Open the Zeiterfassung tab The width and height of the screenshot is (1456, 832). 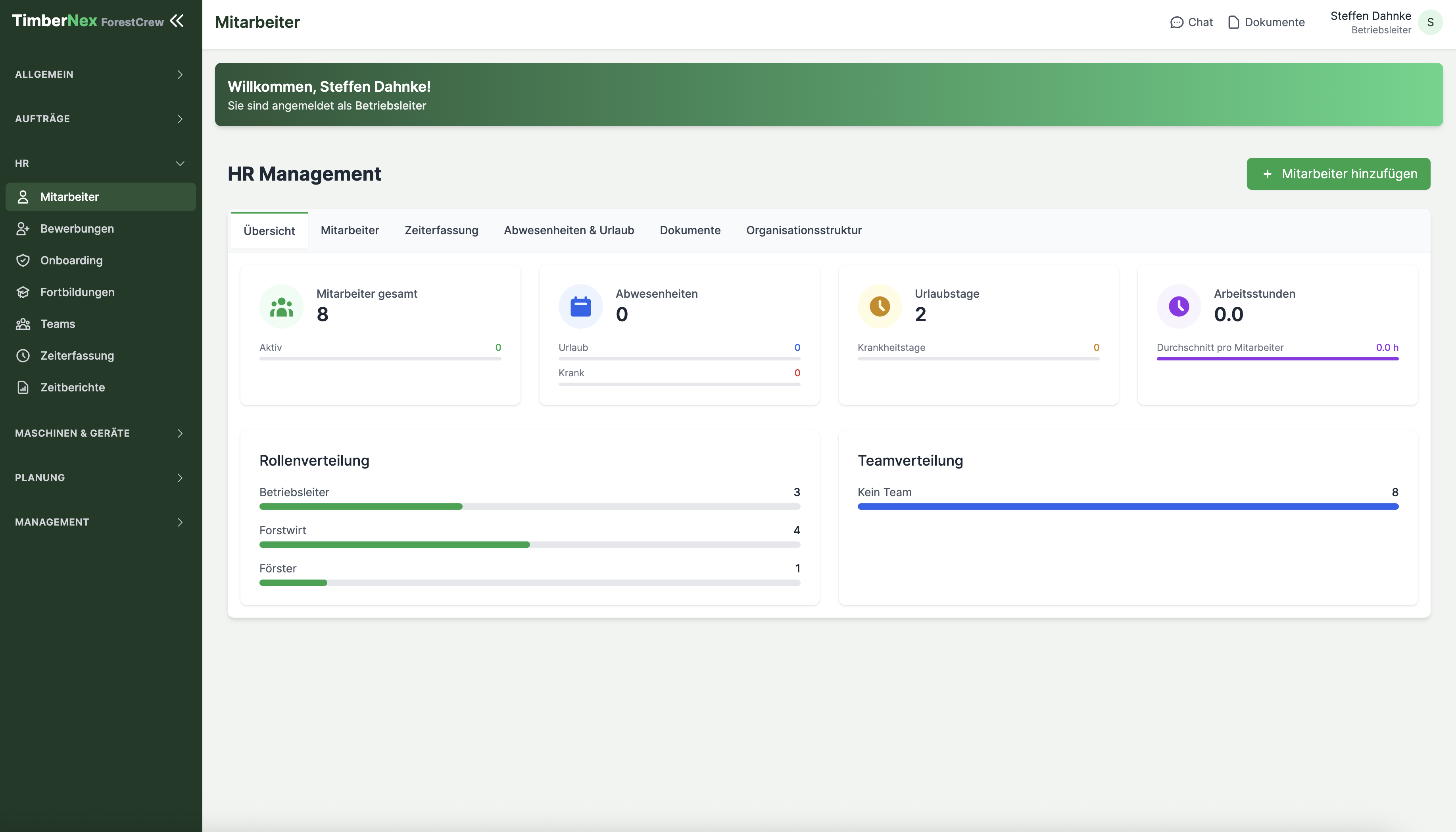pos(441,230)
